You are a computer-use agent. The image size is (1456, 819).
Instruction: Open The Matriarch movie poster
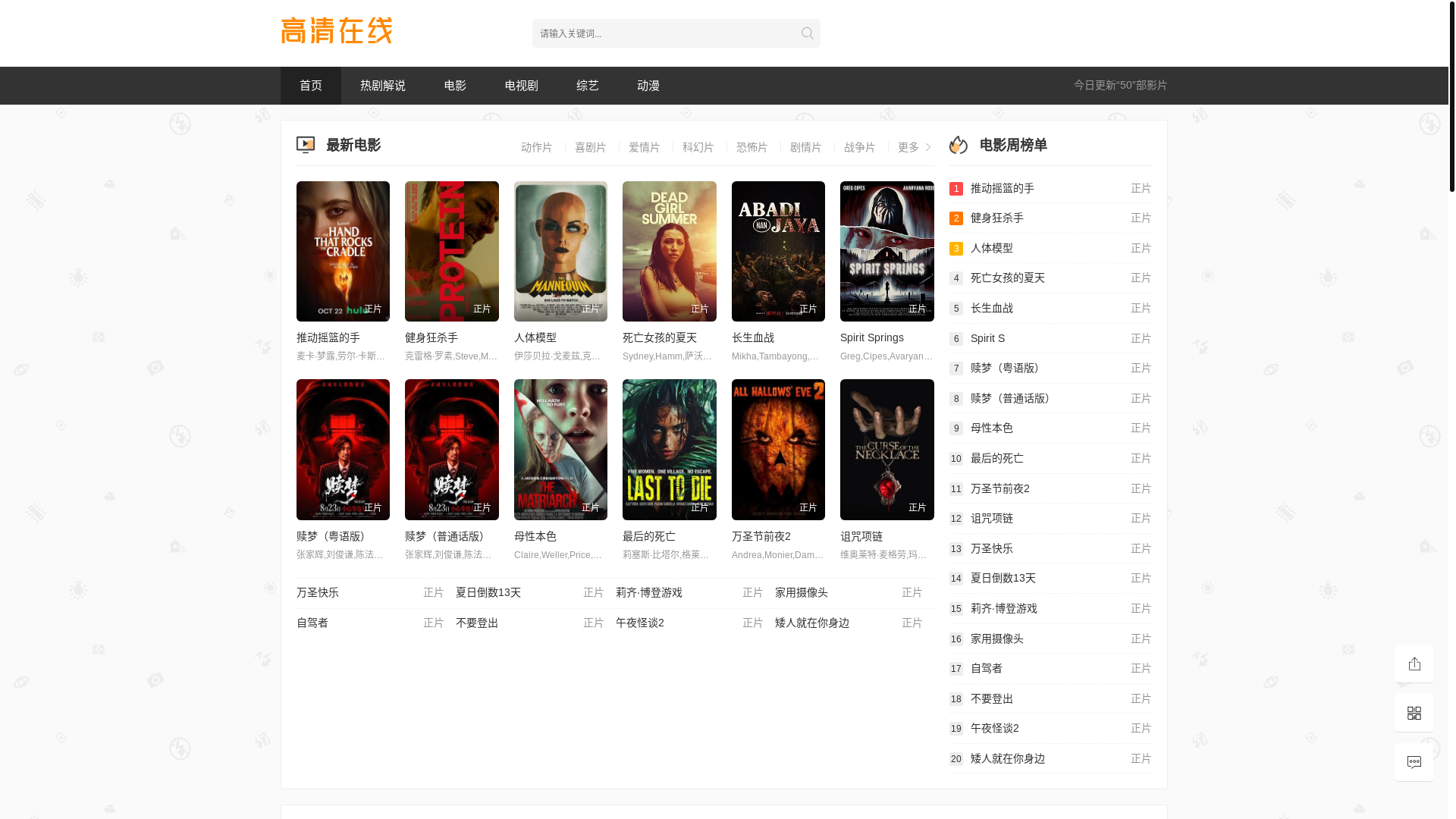[x=560, y=450]
